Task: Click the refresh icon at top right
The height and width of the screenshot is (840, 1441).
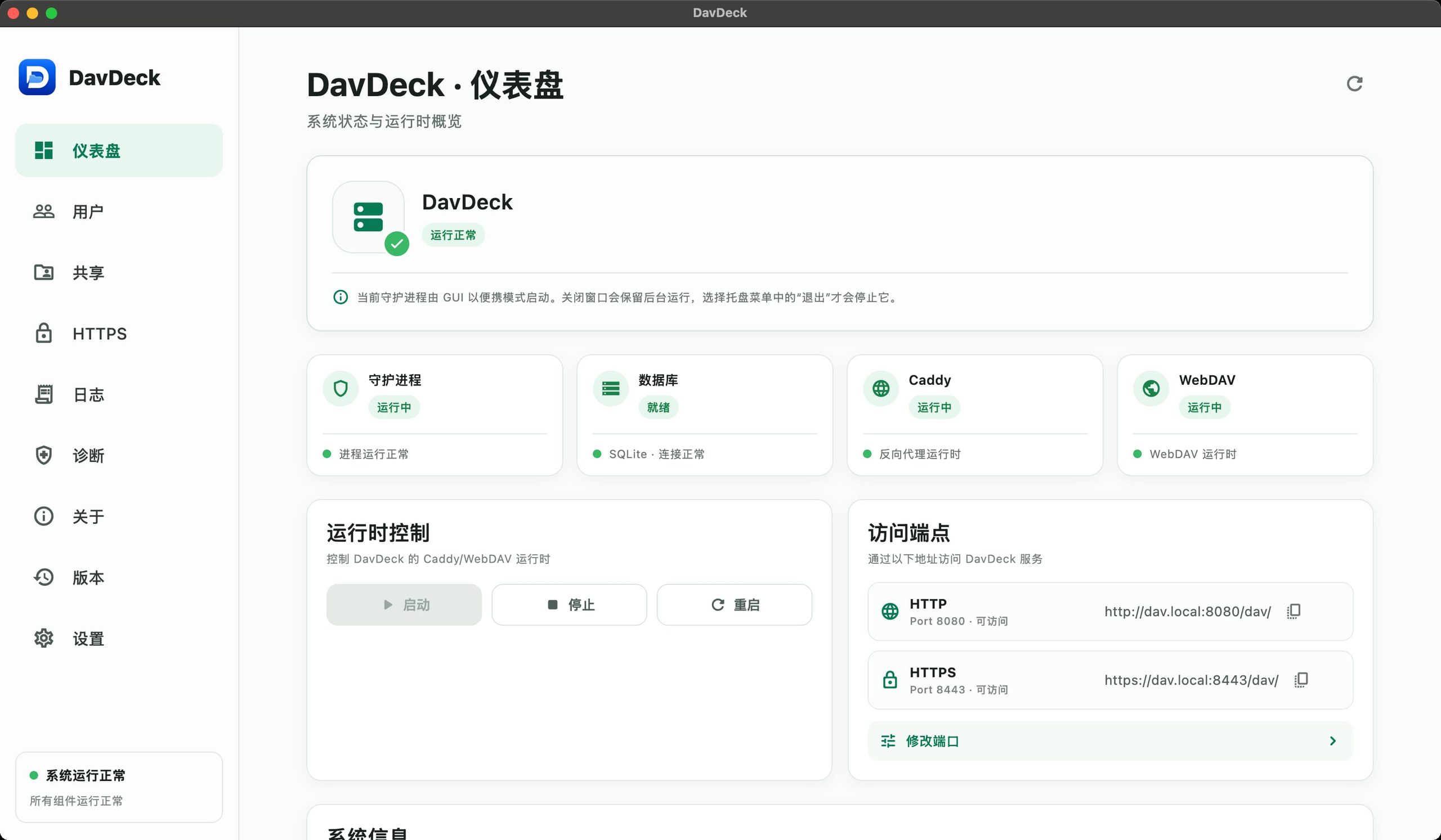Action: coord(1354,84)
